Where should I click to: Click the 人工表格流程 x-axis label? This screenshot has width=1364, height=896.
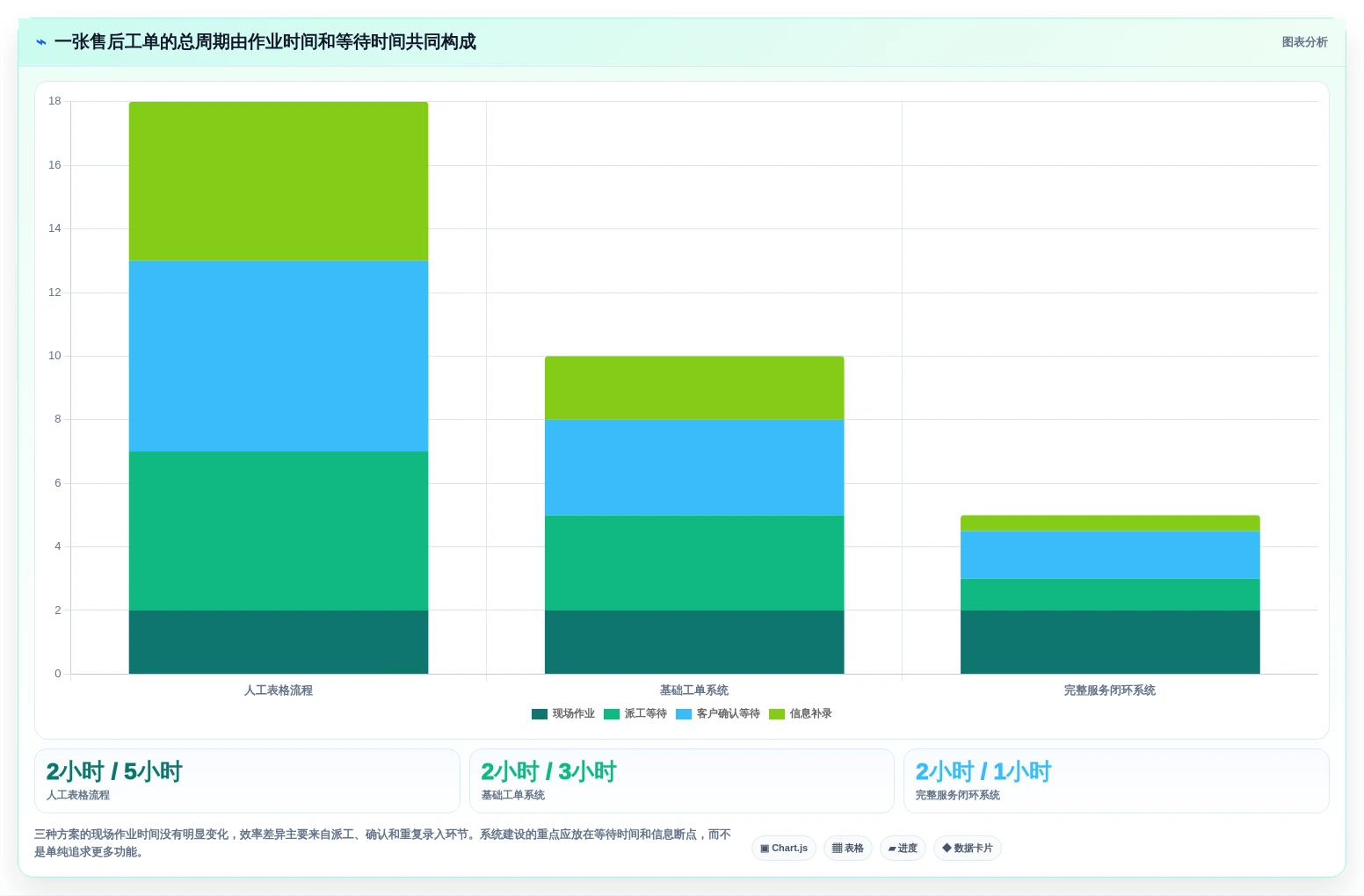[x=279, y=690]
